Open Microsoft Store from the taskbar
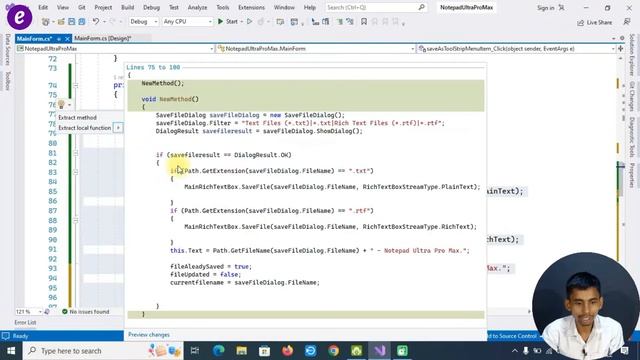 (x=264, y=351)
